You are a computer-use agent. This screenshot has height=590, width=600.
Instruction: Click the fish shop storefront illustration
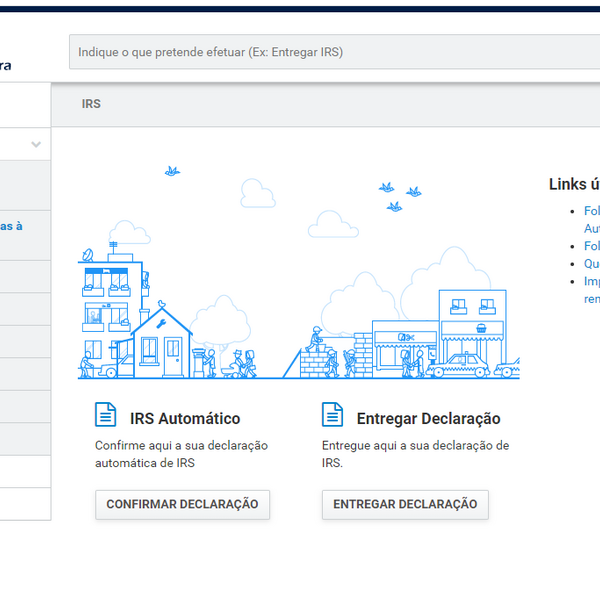point(404,345)
